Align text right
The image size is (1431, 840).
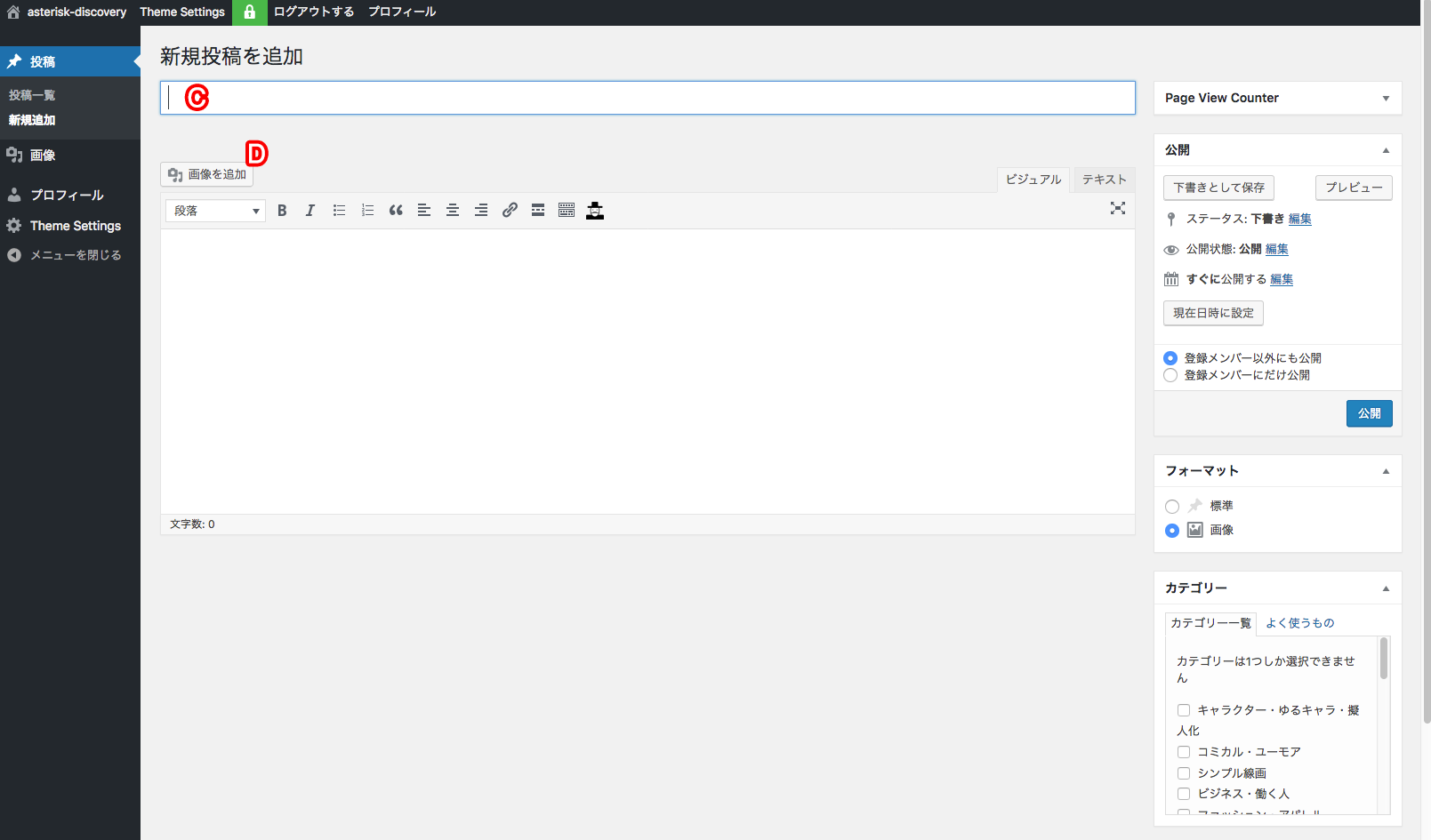click(x=481, y=211)
